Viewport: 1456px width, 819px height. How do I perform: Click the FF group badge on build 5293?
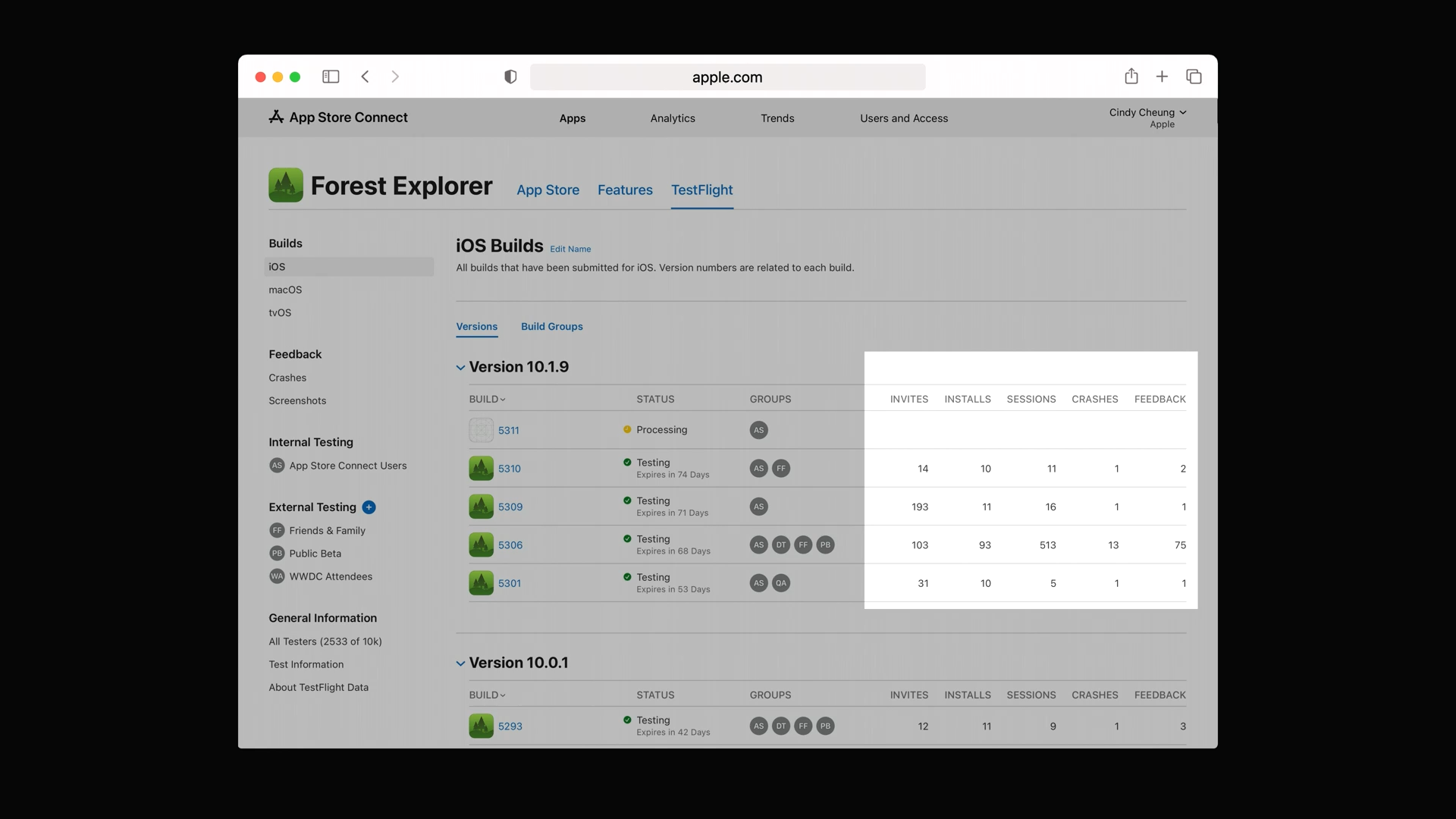point(803,726)
